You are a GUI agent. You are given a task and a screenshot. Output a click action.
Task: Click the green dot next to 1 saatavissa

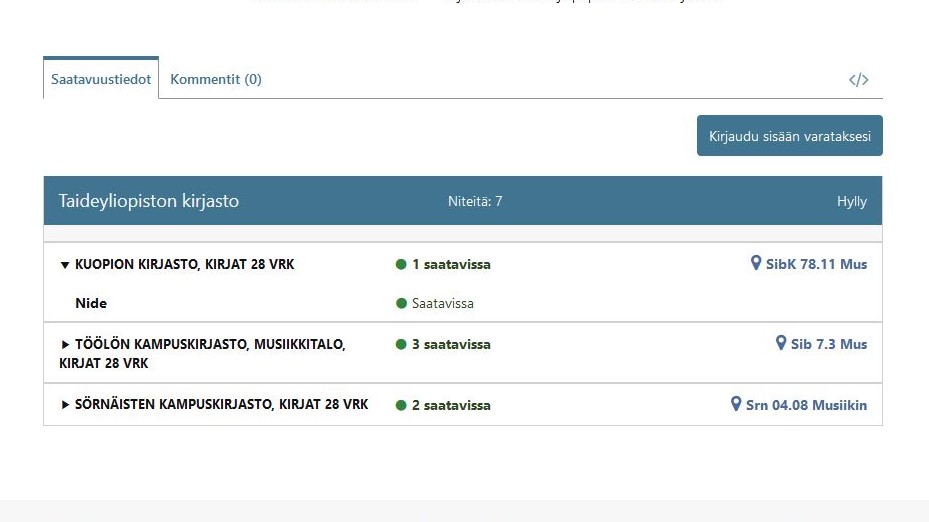click(x=401, y=265)
